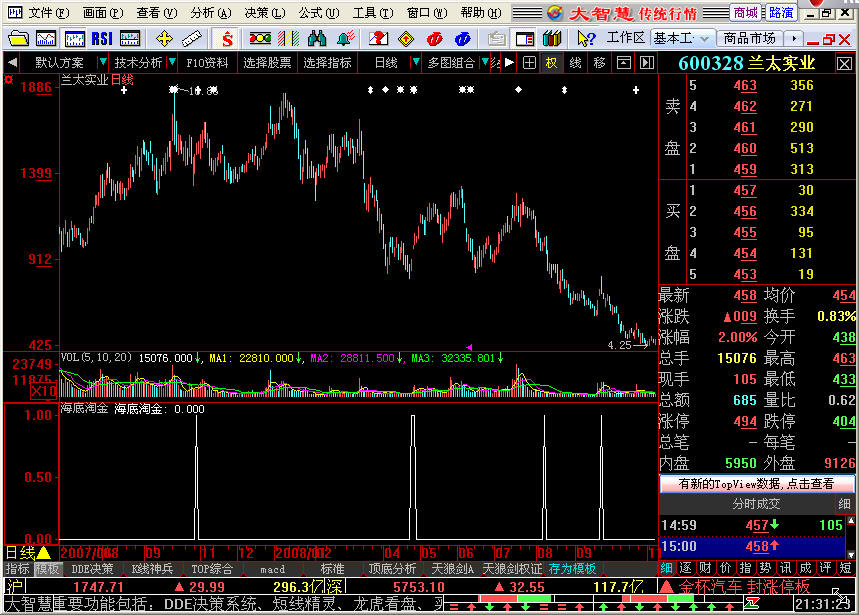Click the 金杯汽车 封涨停板 news ticker

point(743,587)
